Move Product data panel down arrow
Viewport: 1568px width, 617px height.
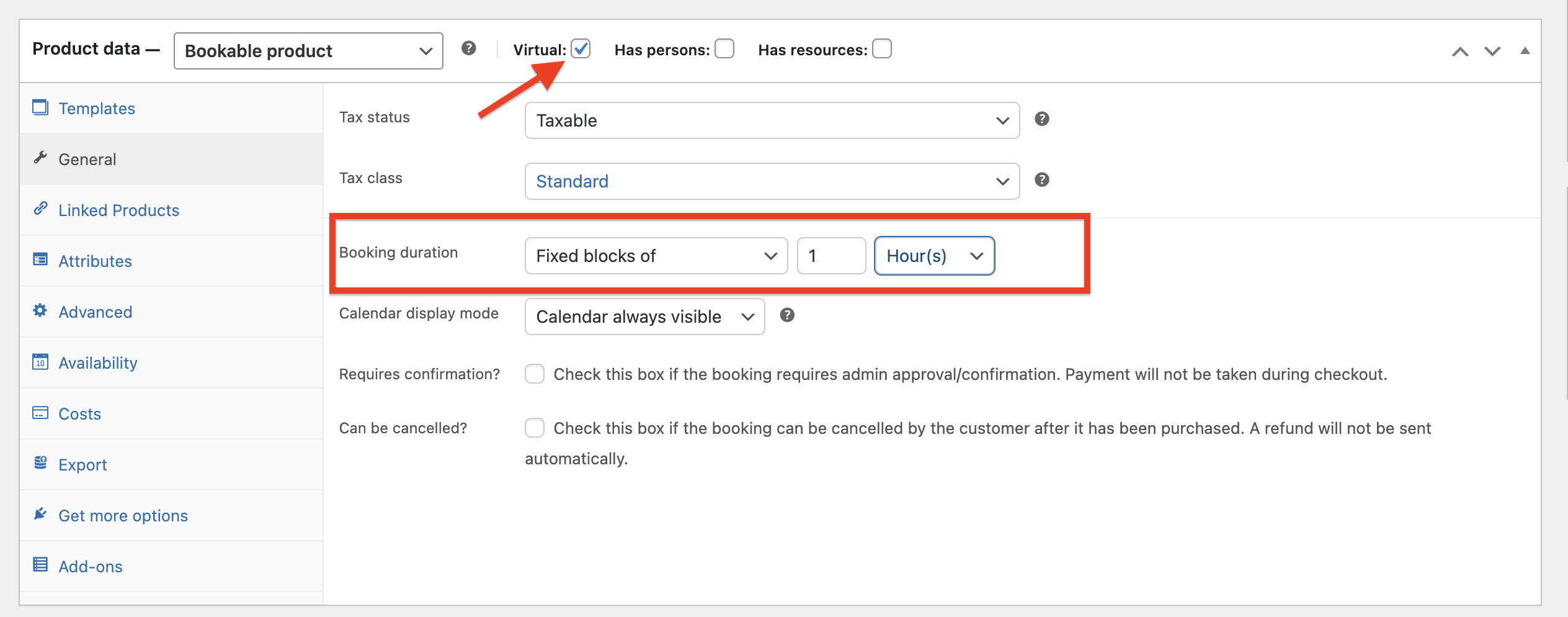click(x=1492, y=51)
